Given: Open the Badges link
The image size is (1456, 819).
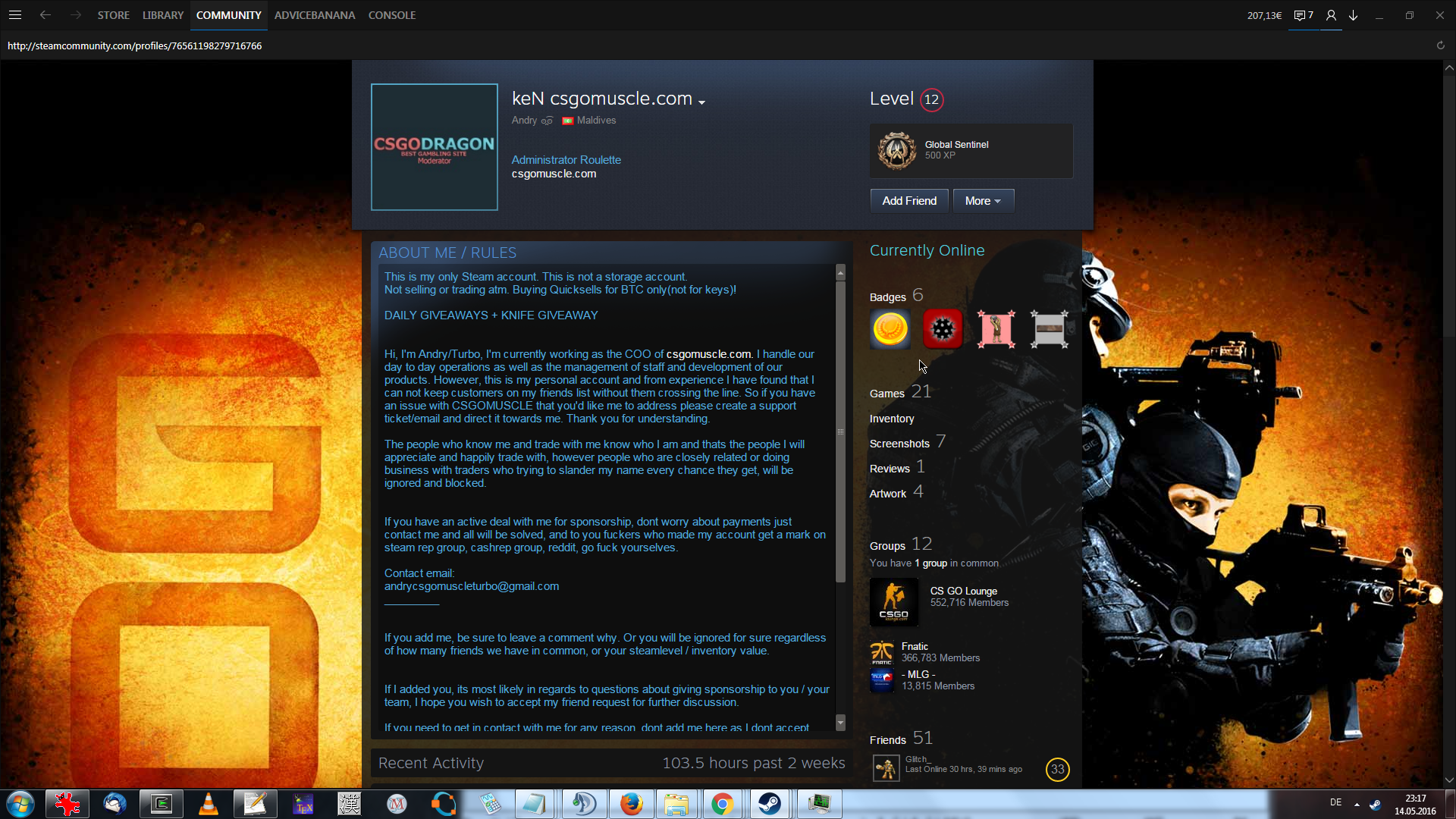Looking at the screenshot, I should click(x=888, y=297).
